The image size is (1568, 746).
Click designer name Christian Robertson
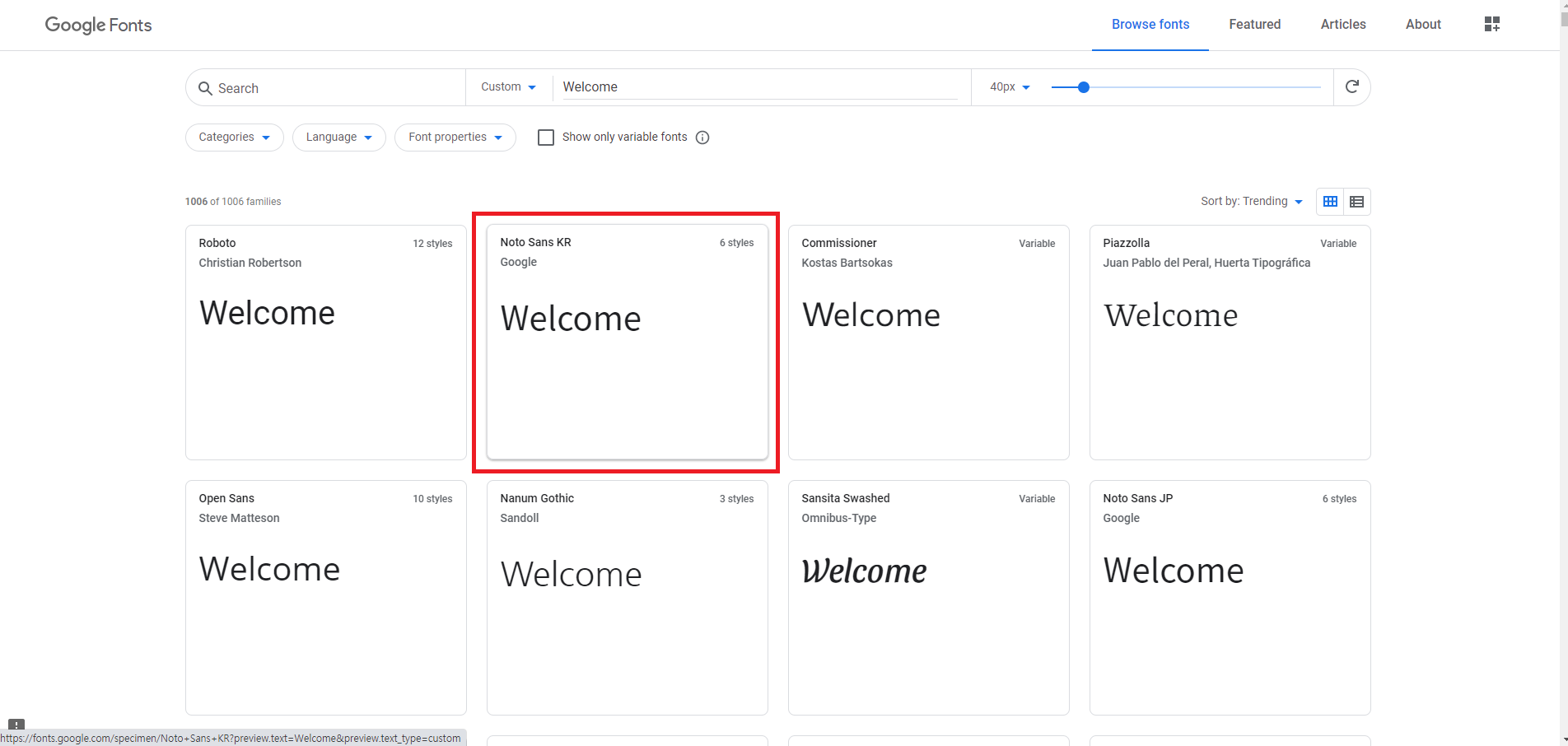[x=250, y=263]
